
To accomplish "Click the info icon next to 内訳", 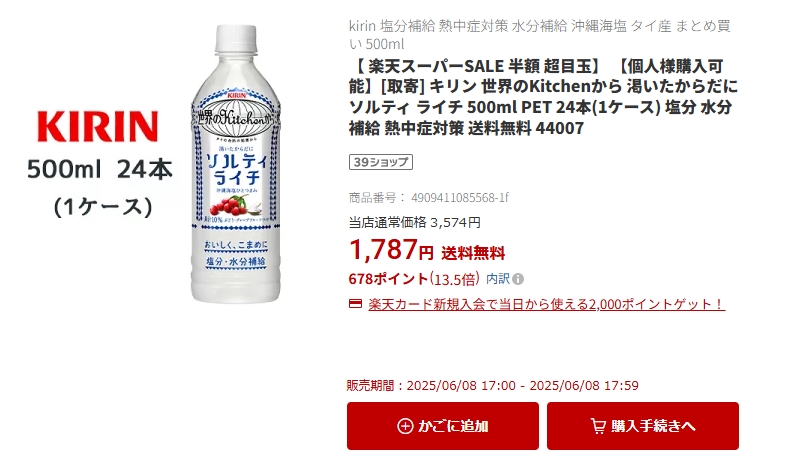I will [518, 279].
